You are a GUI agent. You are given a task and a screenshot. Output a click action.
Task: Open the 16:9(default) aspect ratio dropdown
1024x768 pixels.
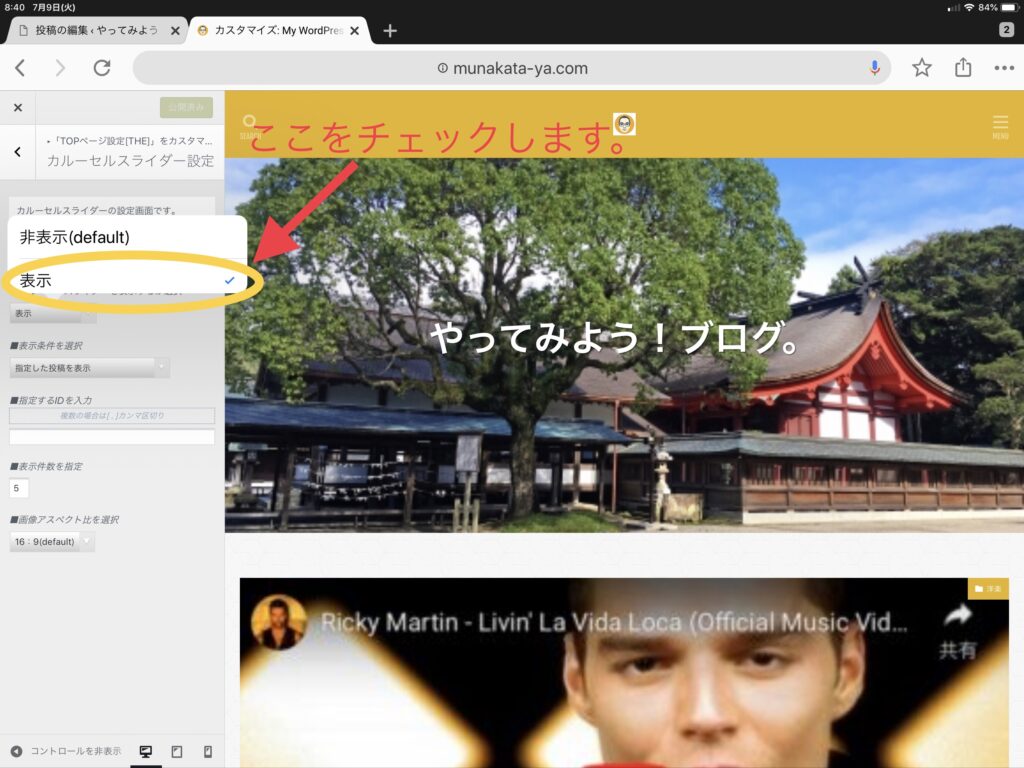click(52, 541)
